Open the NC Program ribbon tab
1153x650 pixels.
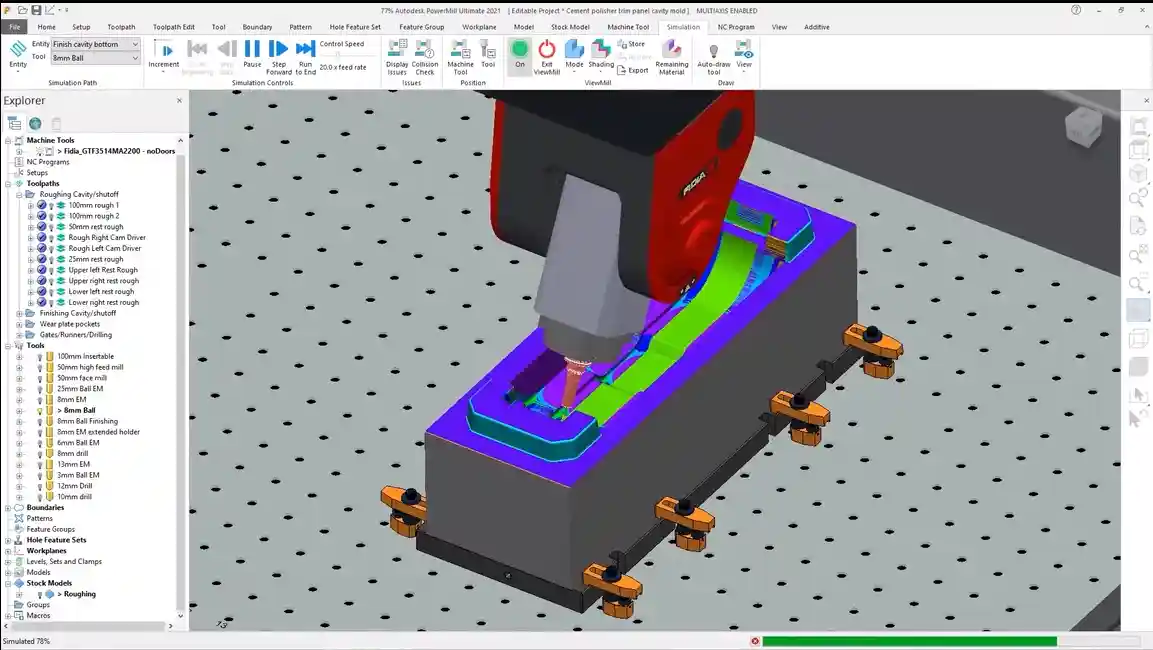tap(736, 27)
